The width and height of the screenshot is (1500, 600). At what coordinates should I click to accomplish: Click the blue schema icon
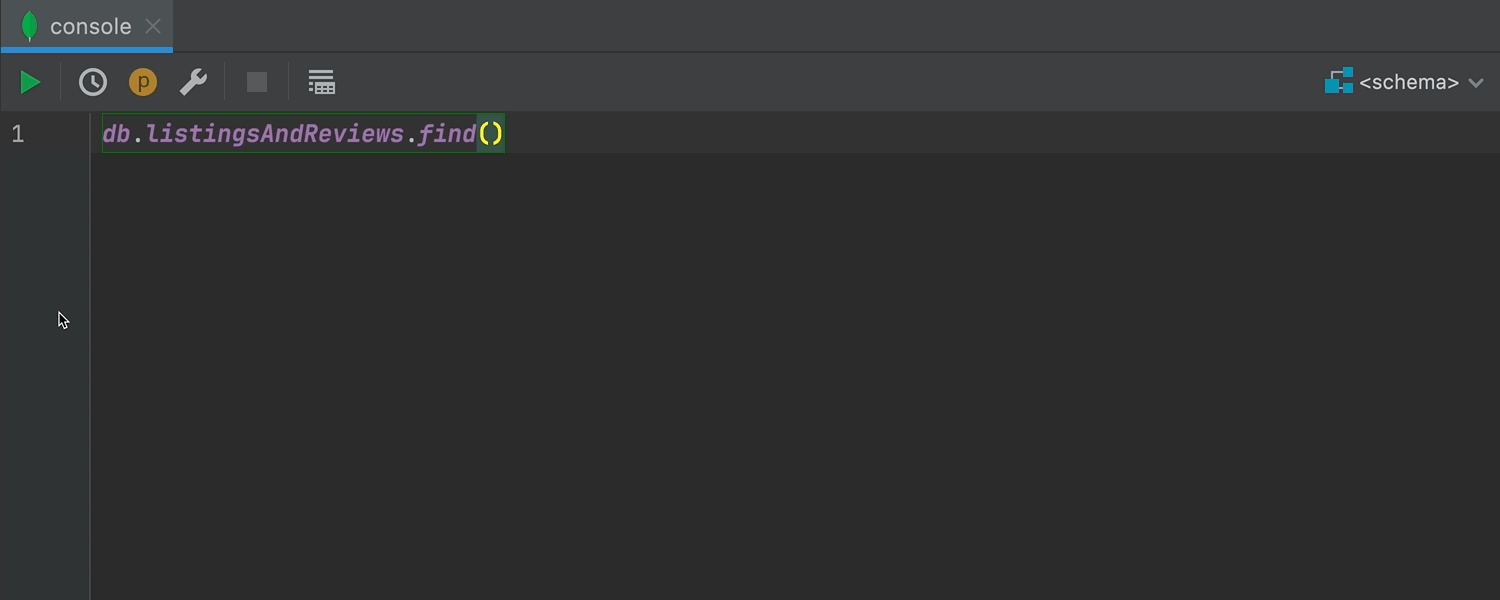(1338, 82)
